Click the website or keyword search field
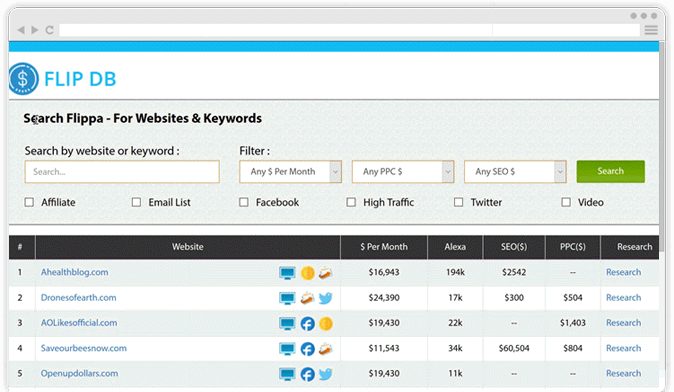 click(122, 172)
